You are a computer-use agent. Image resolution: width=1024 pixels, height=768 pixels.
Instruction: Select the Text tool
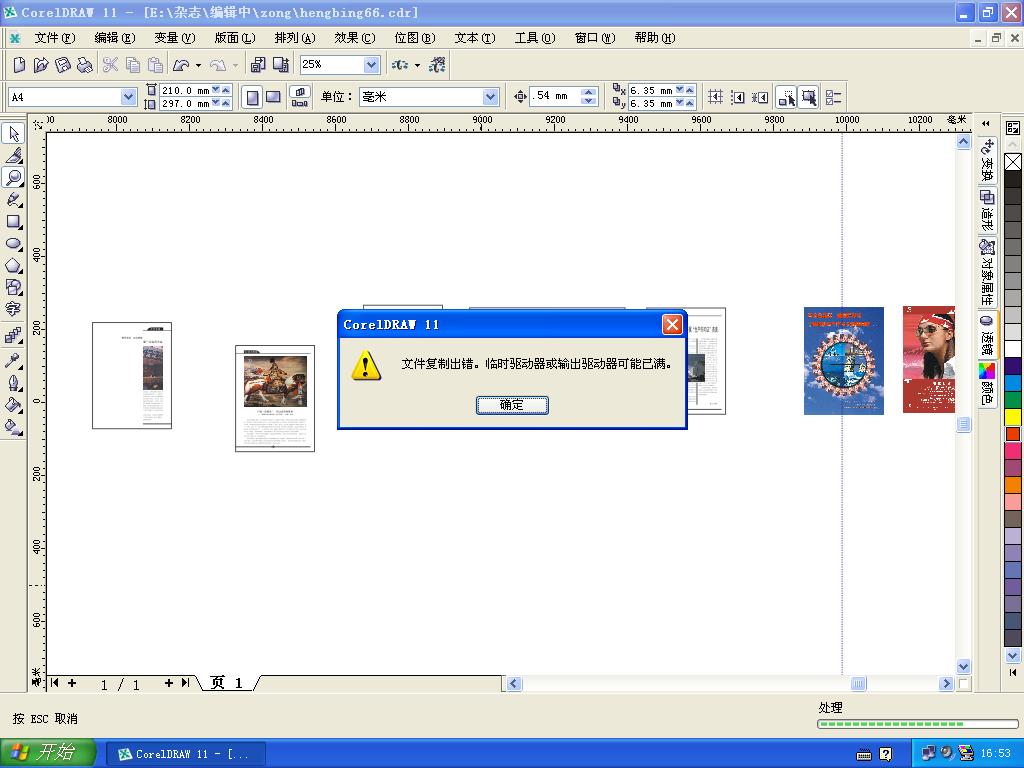coord(13,309)
